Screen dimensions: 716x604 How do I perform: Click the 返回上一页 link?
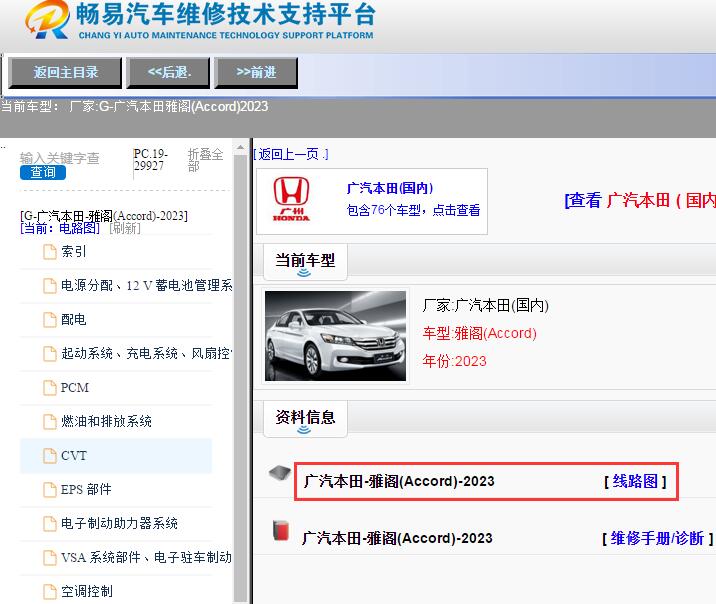point(291,154)
